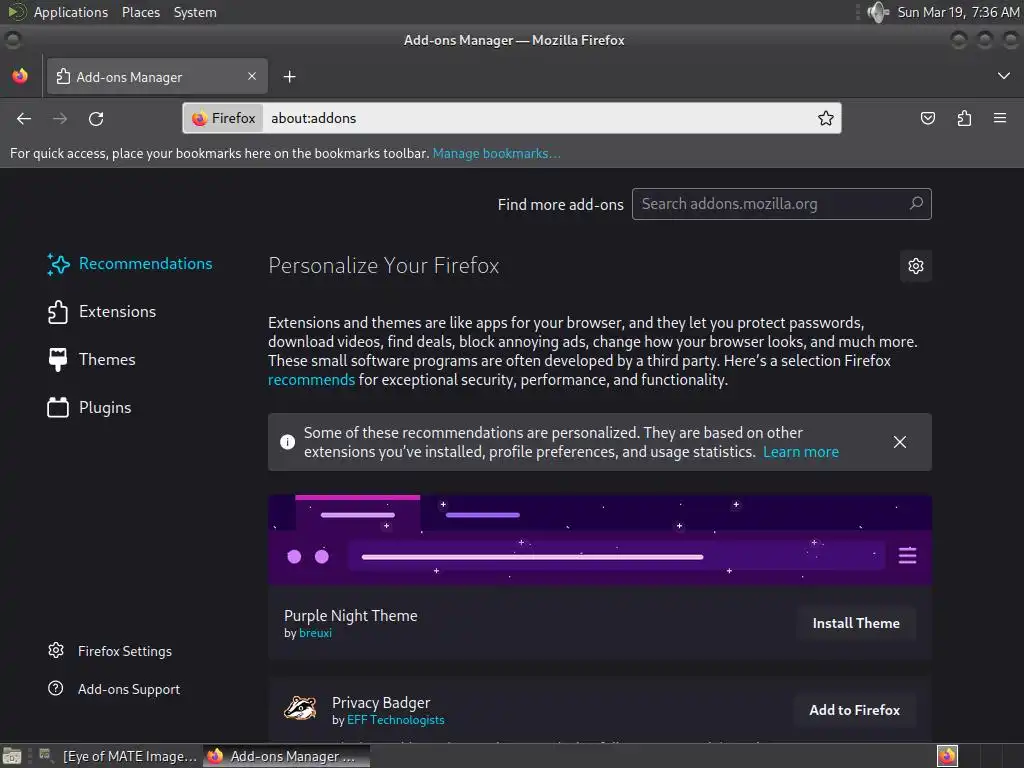Click the Learn more link in the notice
1024x768 pixels.
[x=801, y=452]
